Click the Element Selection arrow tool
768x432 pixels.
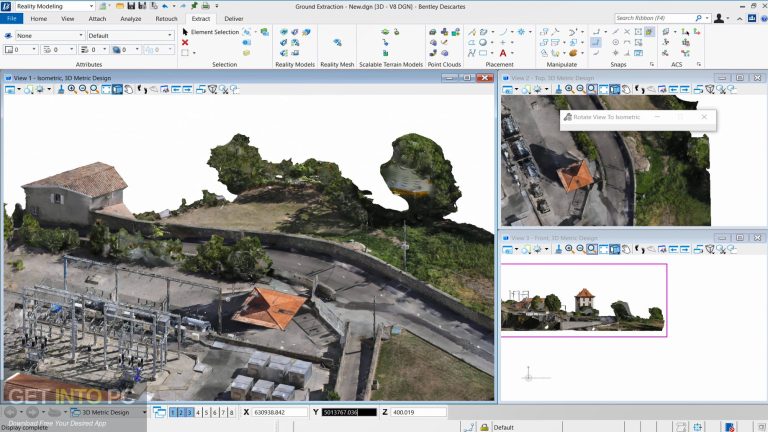[x=186, y=32]
